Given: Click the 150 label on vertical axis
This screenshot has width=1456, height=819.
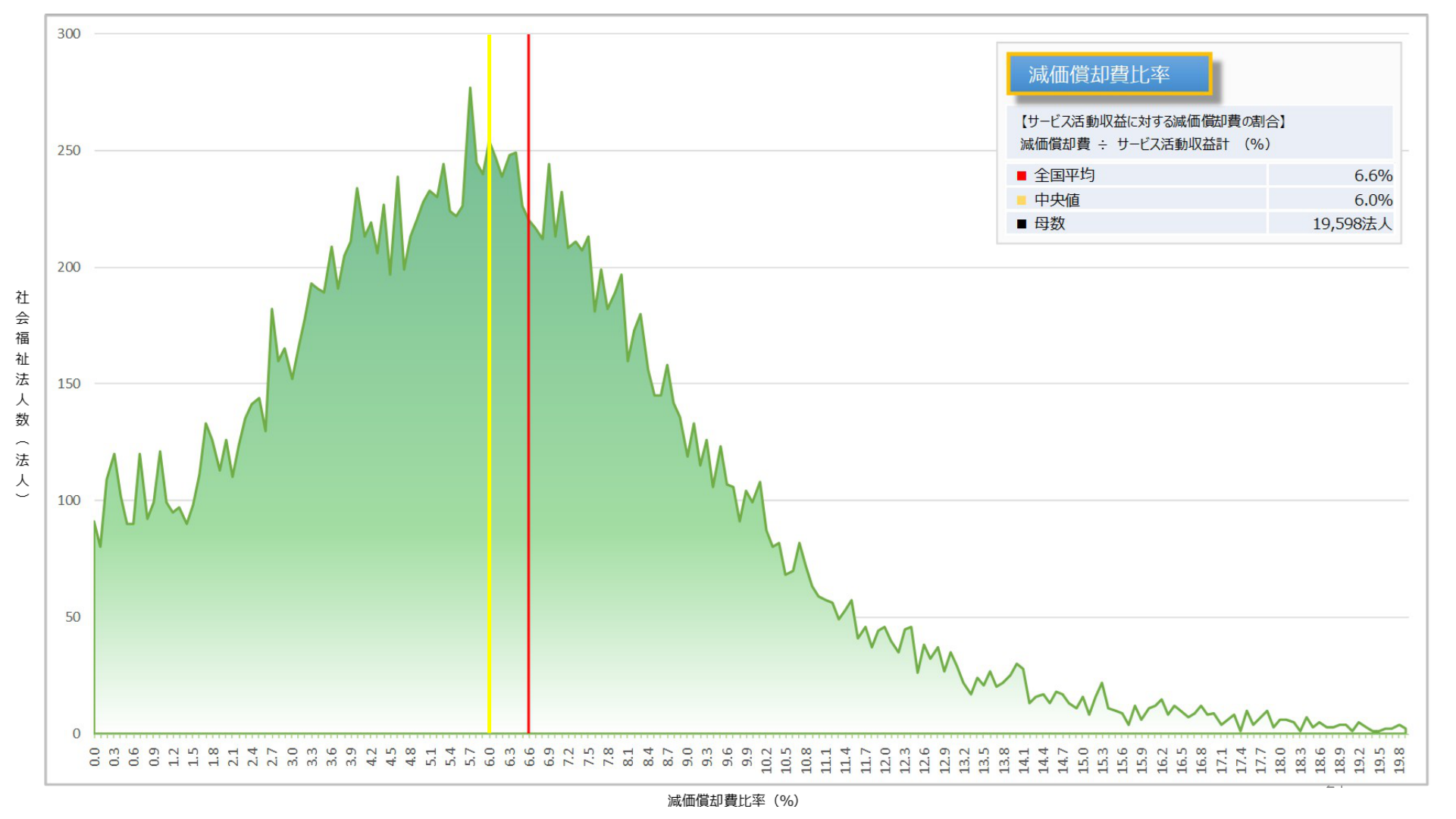Looking at the screenshot, I should point(69,384).
